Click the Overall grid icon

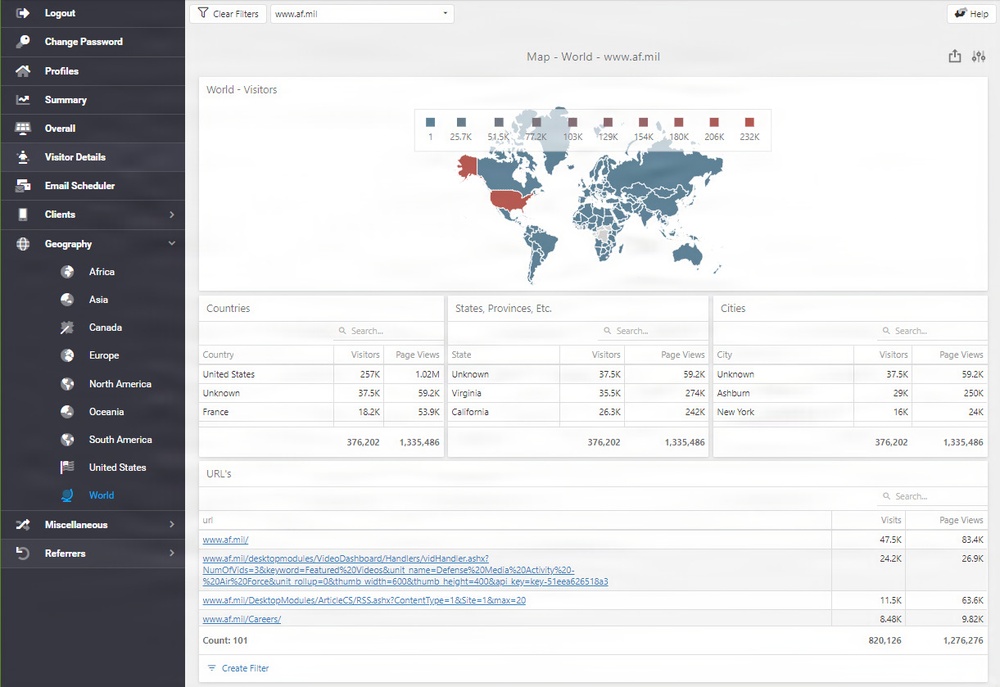pos(22,128)
